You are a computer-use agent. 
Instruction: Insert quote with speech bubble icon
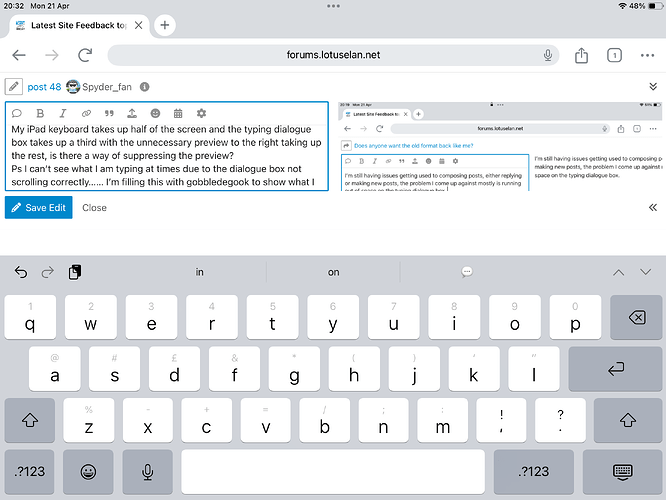tap(17, 113)
